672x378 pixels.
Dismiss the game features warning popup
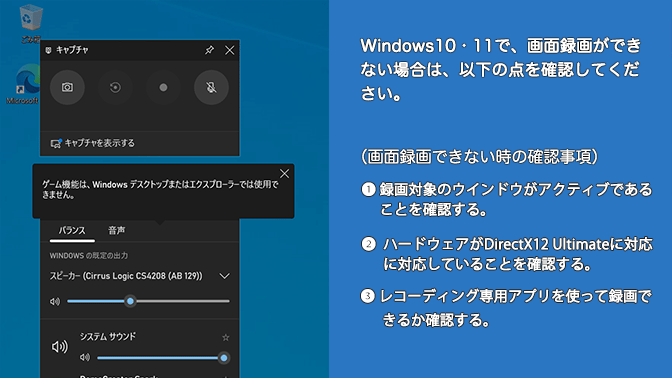284,174
